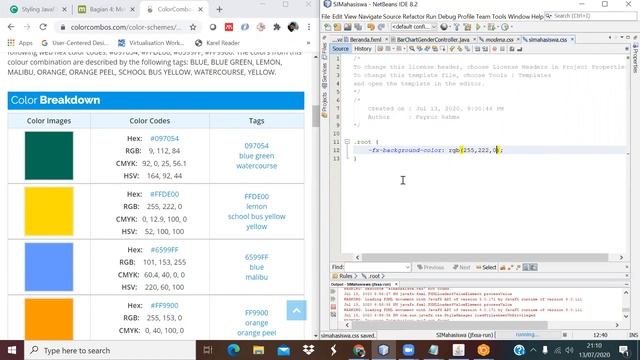Click the blue 6599FF color swatch
The width and height of the screenshot is (640, 360).
click(x=49, y=267)
